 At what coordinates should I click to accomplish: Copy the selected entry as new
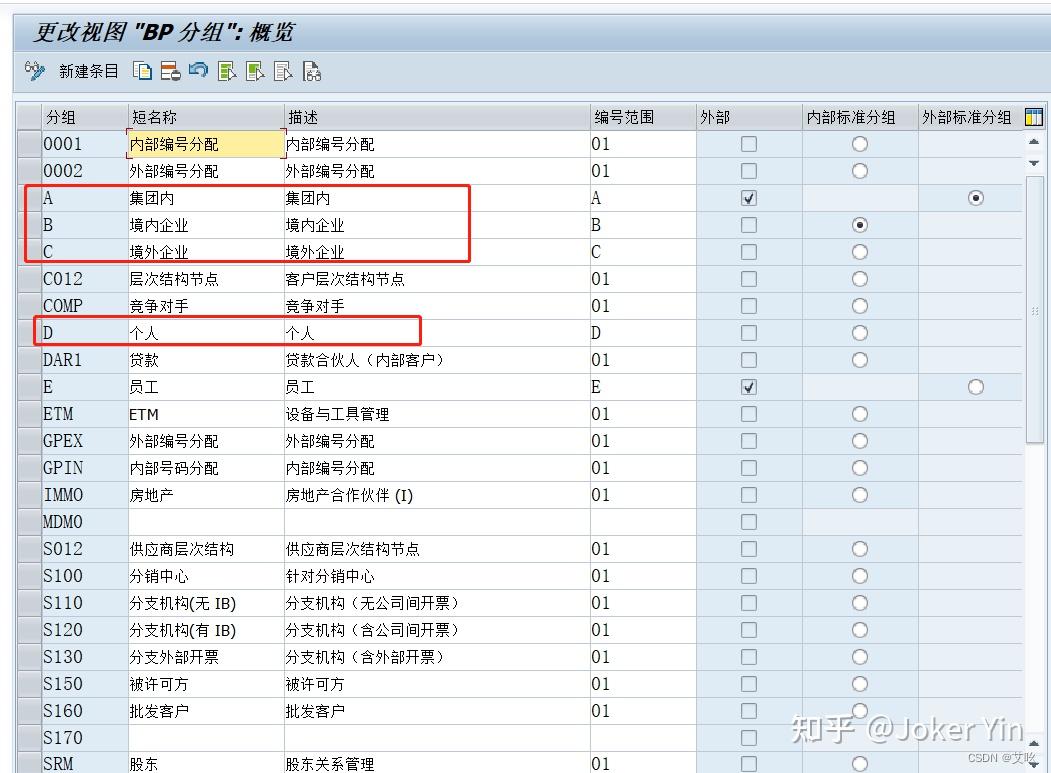click(141, 70)
